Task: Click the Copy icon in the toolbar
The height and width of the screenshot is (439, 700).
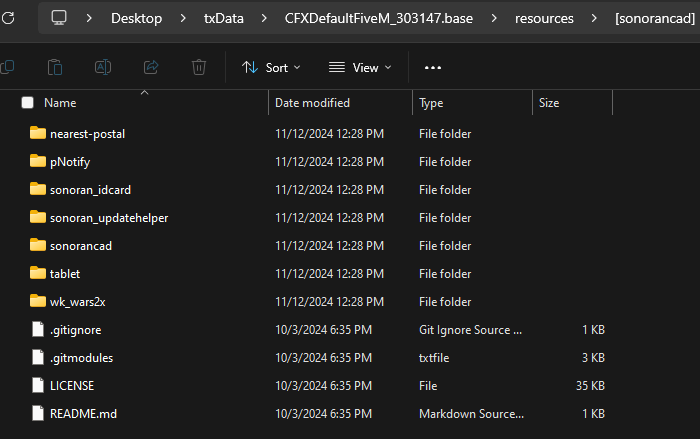Action: [x=7, y=67]
